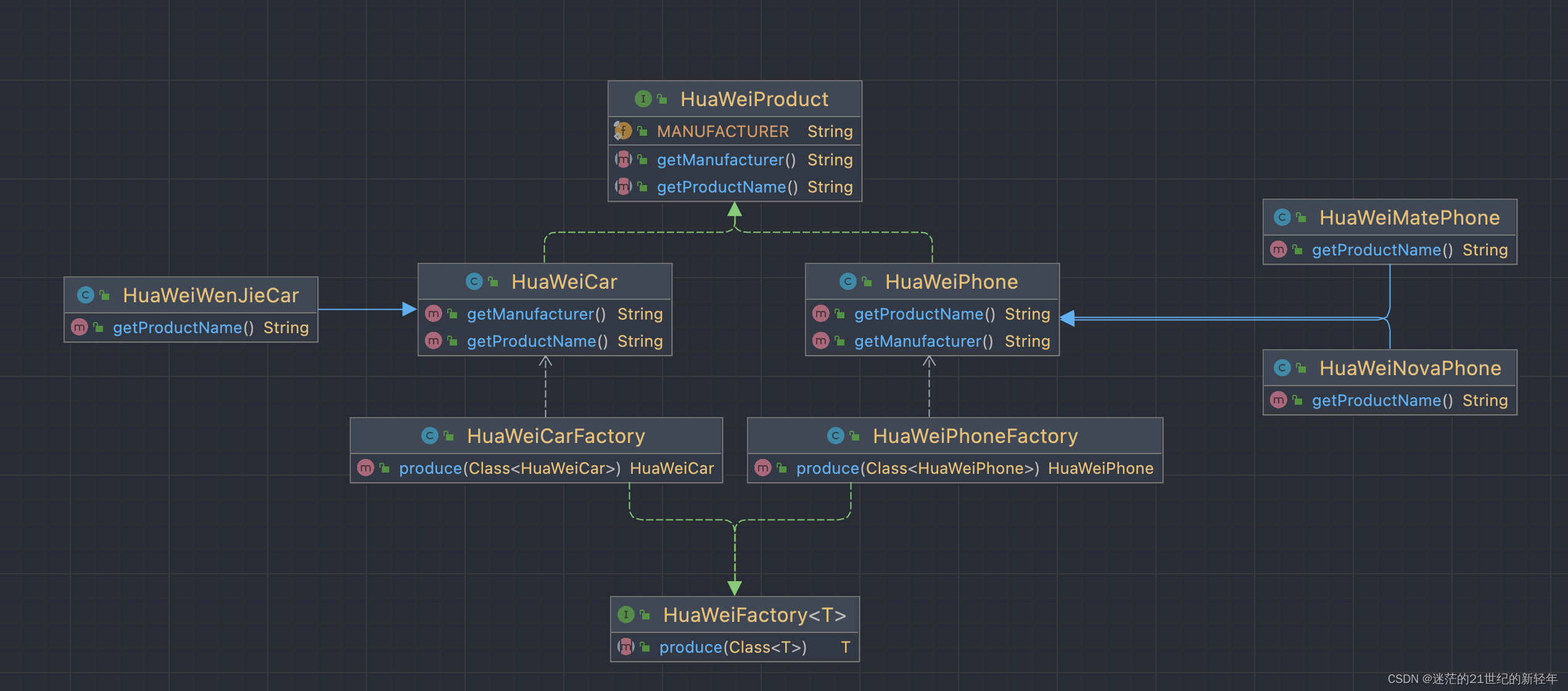Image resolution: width=1568 pixels, height=691 pixels.
Task: Select the HuaWeiNovaPhone class title
Action: [x=1410, y=368]
